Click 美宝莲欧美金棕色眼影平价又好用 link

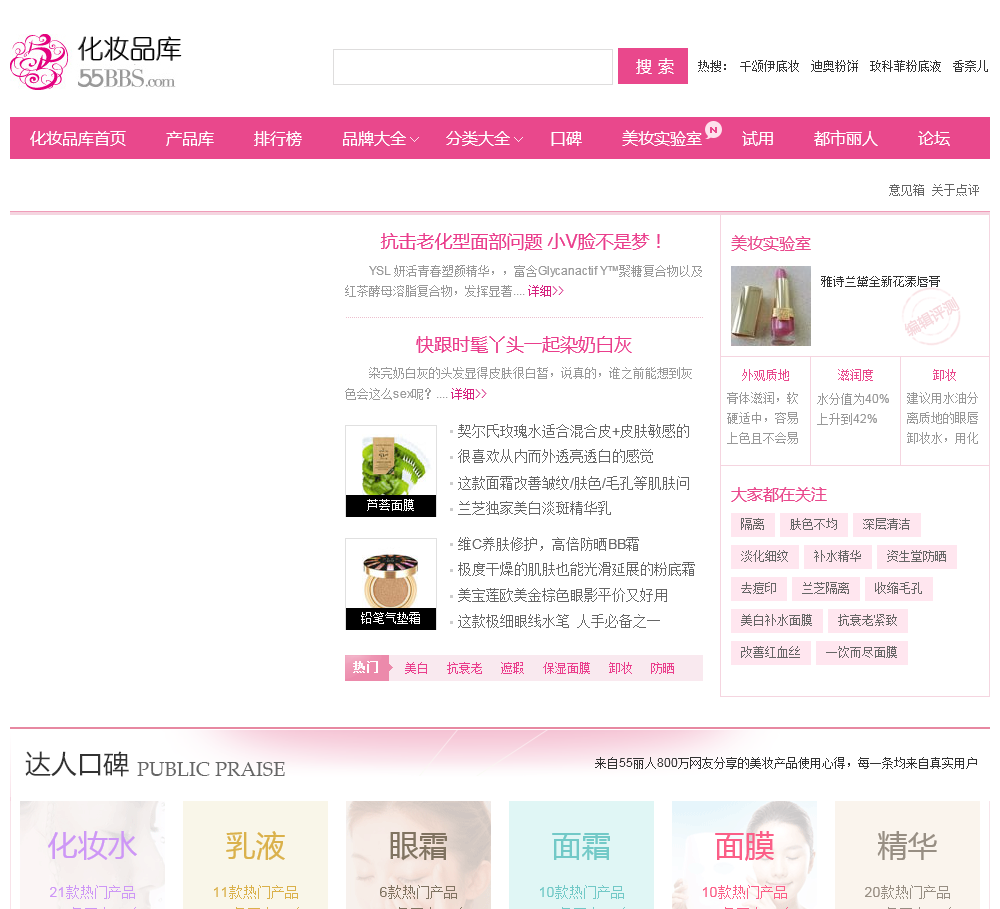[x=562, y=595]
